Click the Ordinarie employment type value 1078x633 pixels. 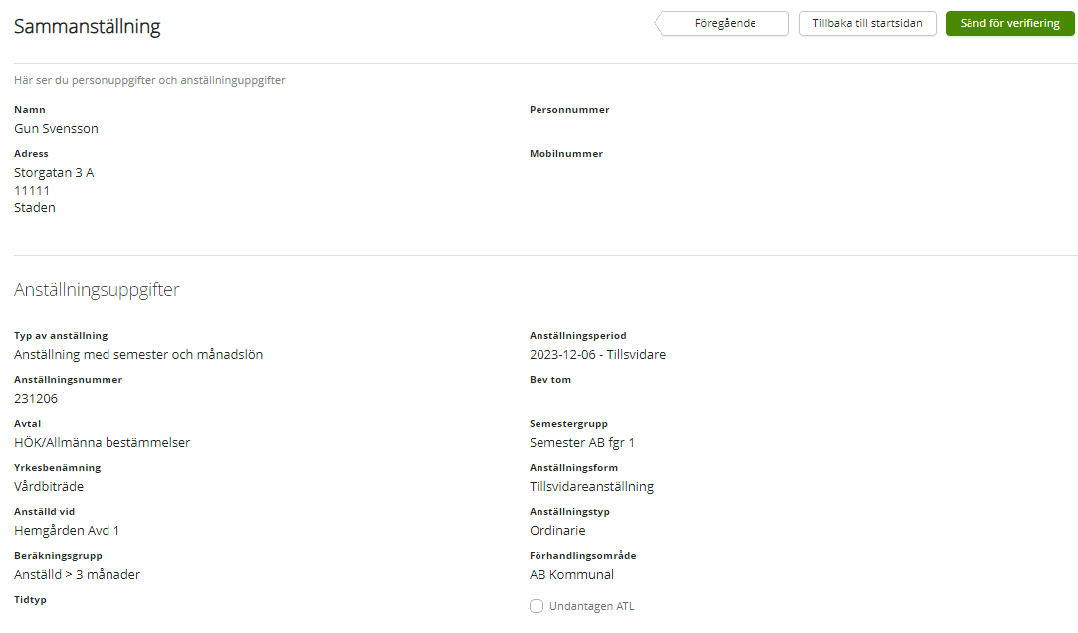coord(557,531)
